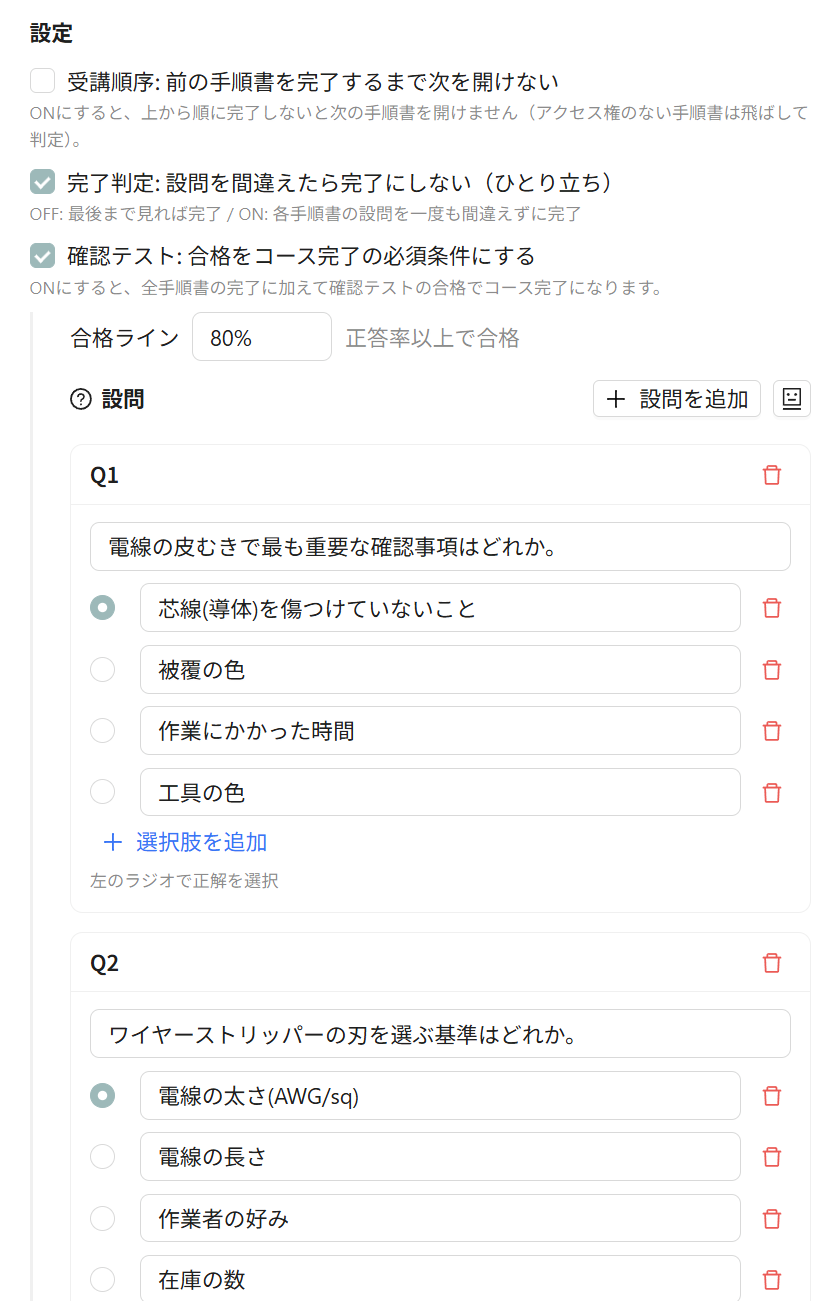Click the 設問を追加 button
840x1301 pixels.
click(677, 399)
